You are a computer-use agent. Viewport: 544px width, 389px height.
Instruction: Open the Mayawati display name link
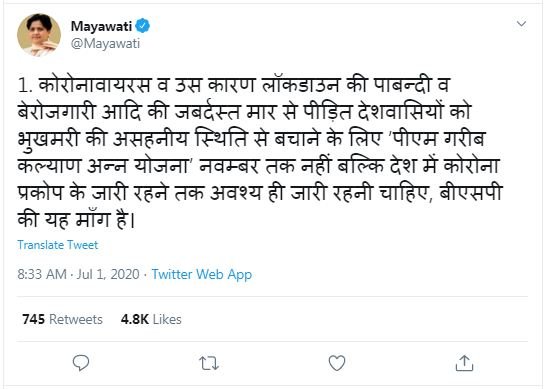point(101,26)
